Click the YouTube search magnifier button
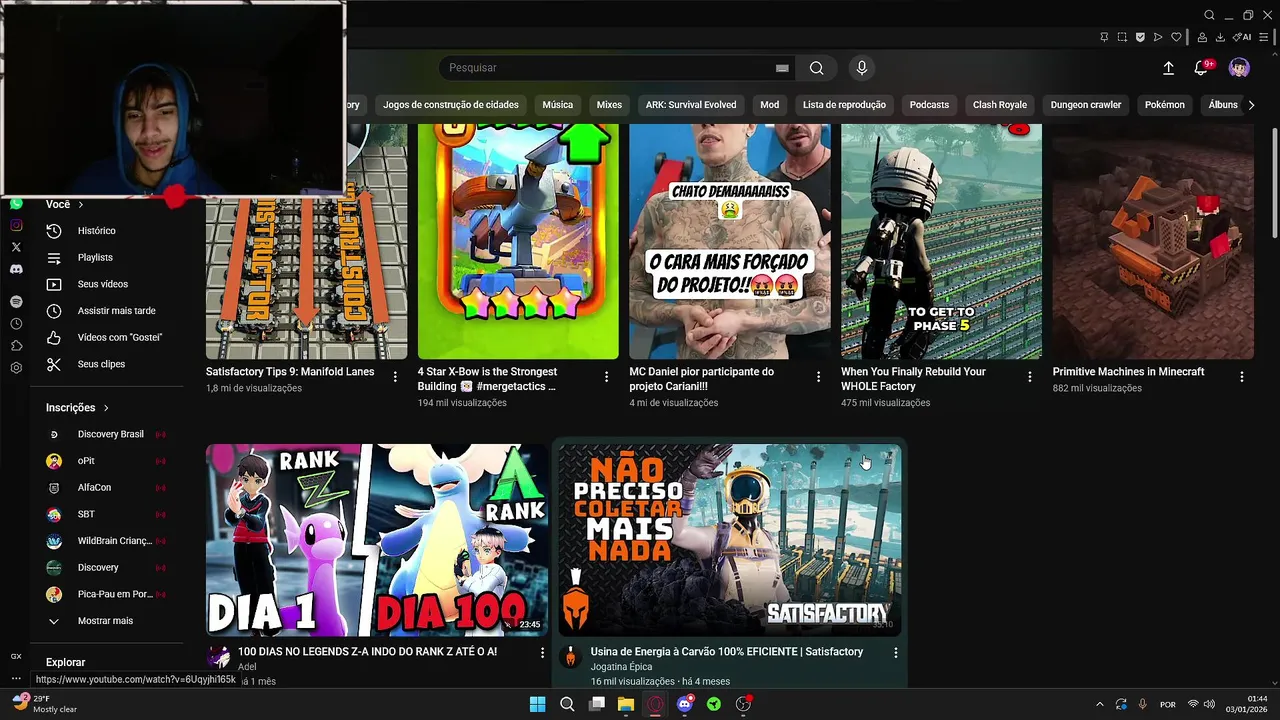Image resolution: width=1280 pixels, height=720 pixels. pos(817,68)
